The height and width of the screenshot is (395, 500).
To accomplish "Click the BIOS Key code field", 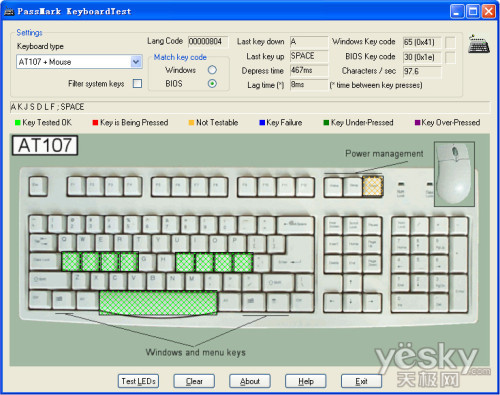I will (422, 57).
